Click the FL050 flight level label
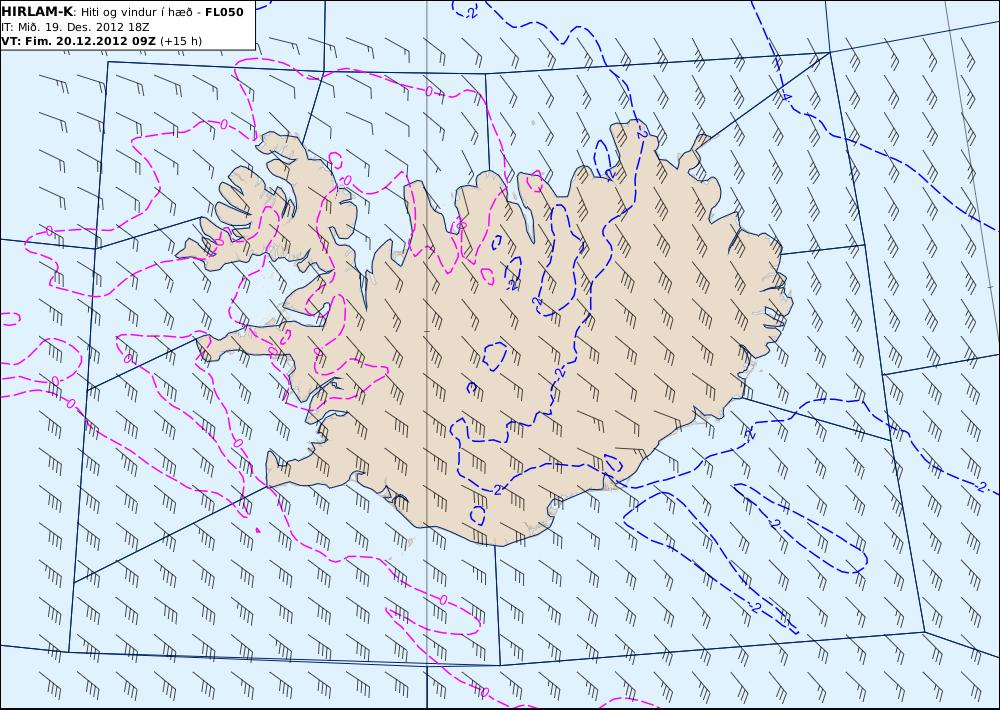Screen dimensions: 1000x710 click(224, 11)
